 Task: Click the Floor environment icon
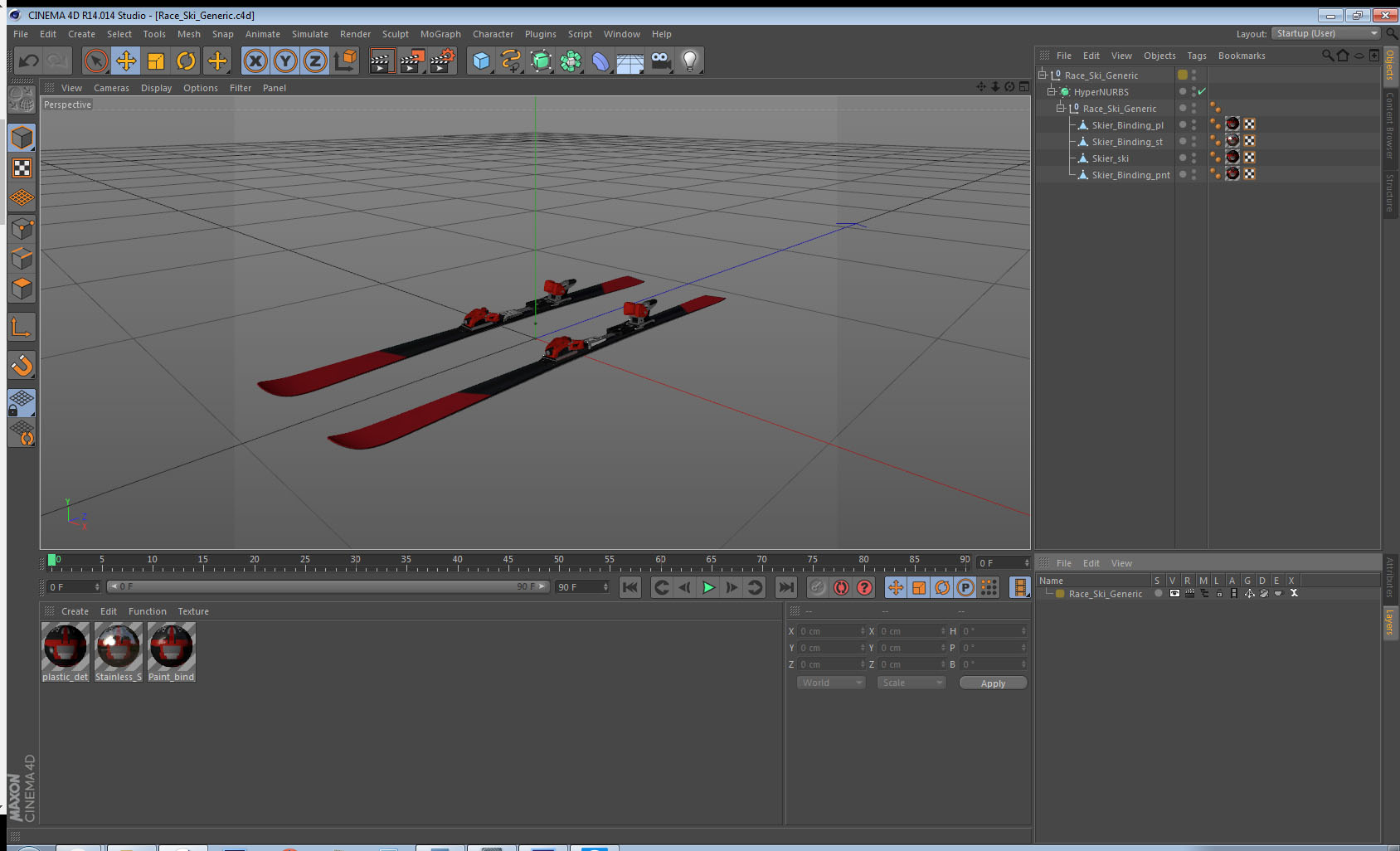click(630, 61)
